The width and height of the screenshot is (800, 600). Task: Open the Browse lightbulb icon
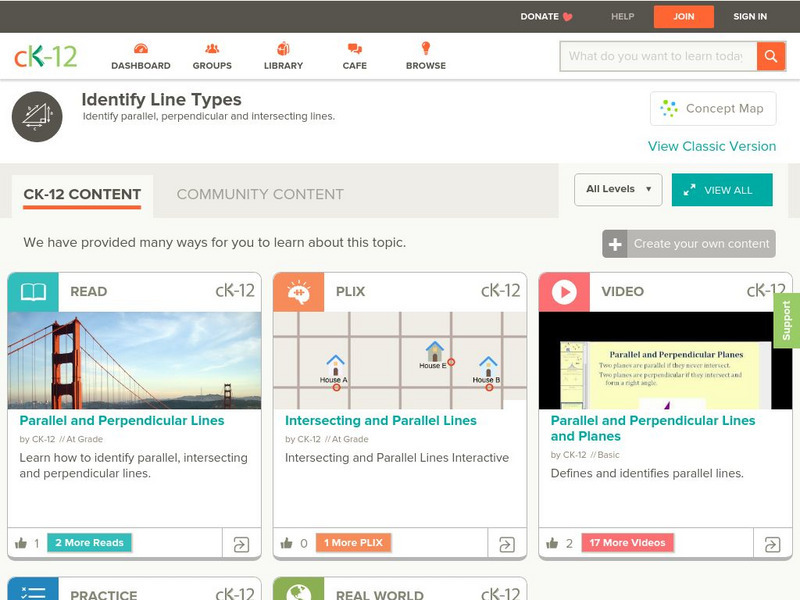pyautogui.click(x=426, y=48)
